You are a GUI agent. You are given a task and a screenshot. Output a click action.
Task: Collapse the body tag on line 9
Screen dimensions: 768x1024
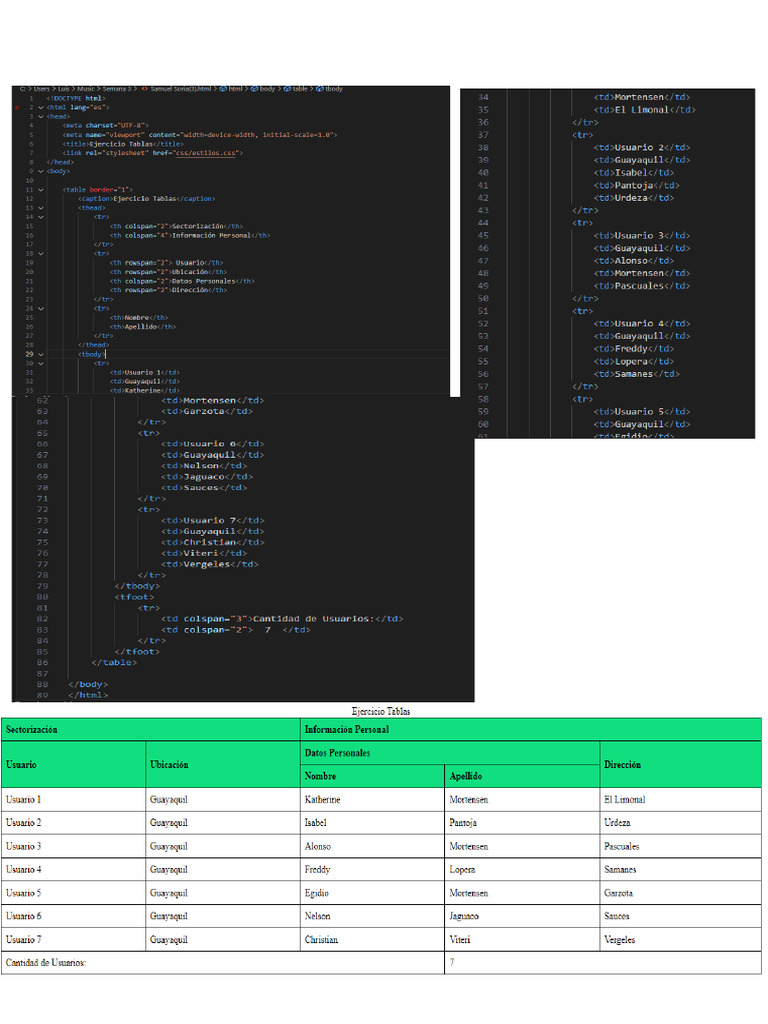[41, 171]
